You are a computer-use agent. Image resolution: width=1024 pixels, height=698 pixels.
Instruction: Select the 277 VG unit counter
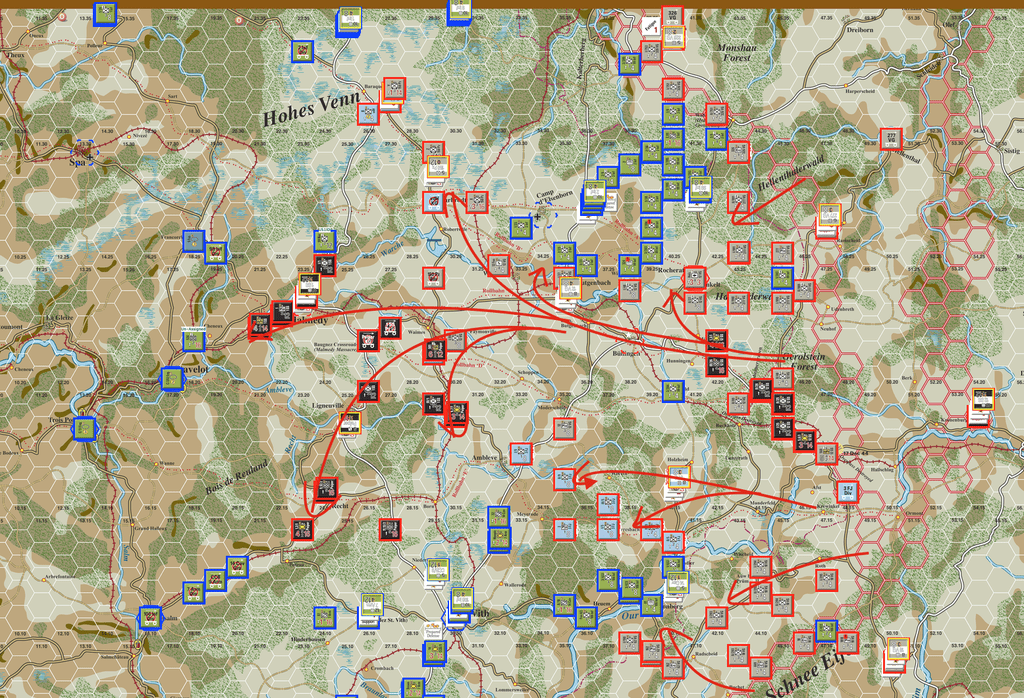[x=891, y=139]
